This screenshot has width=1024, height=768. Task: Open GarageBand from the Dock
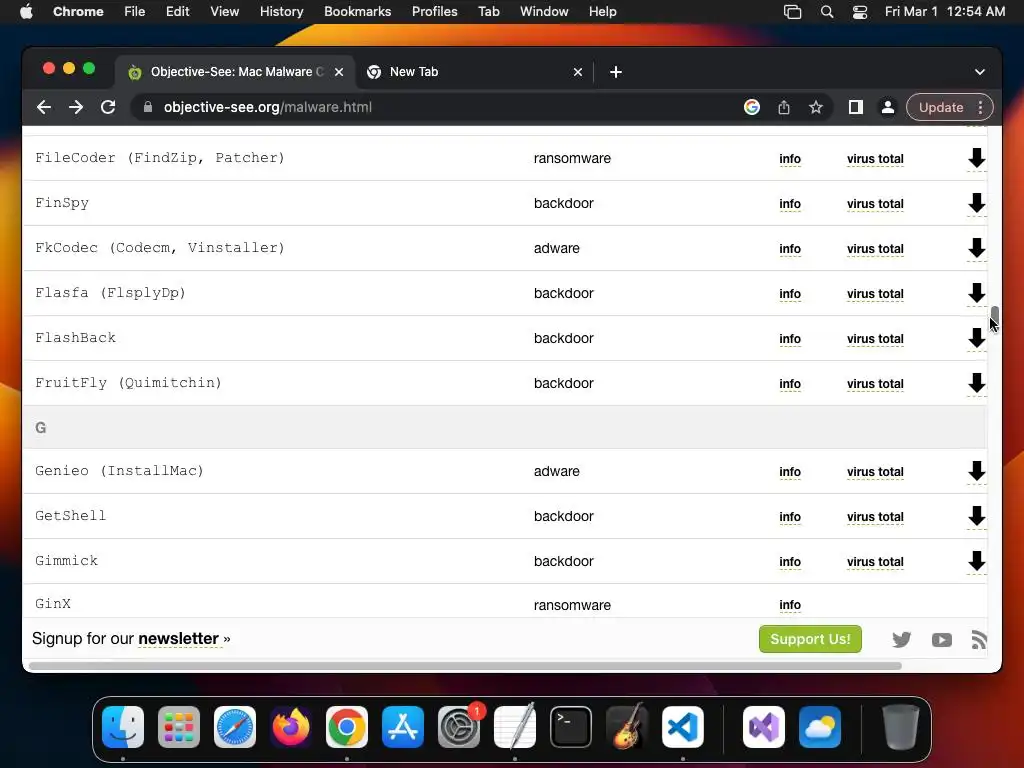click(626, 727)
